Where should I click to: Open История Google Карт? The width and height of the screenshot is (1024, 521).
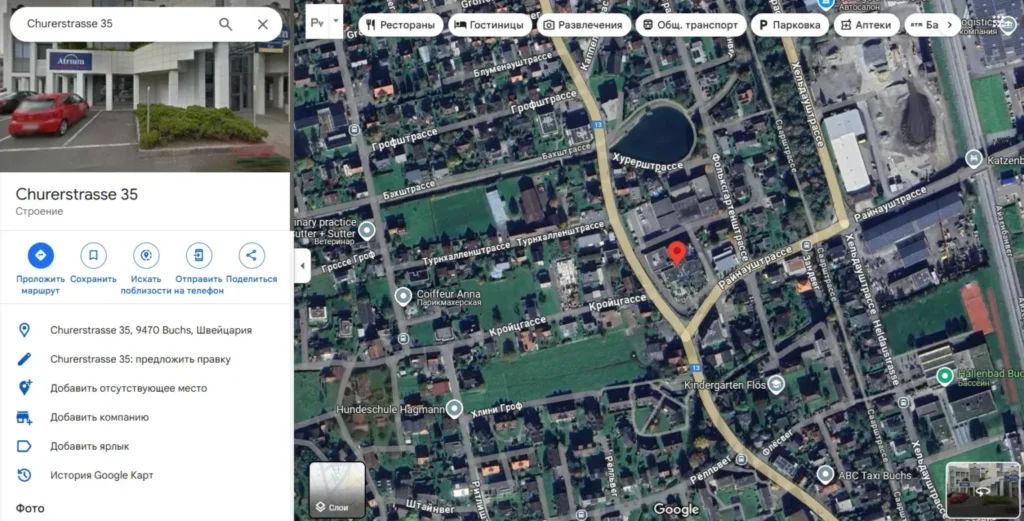102,475
